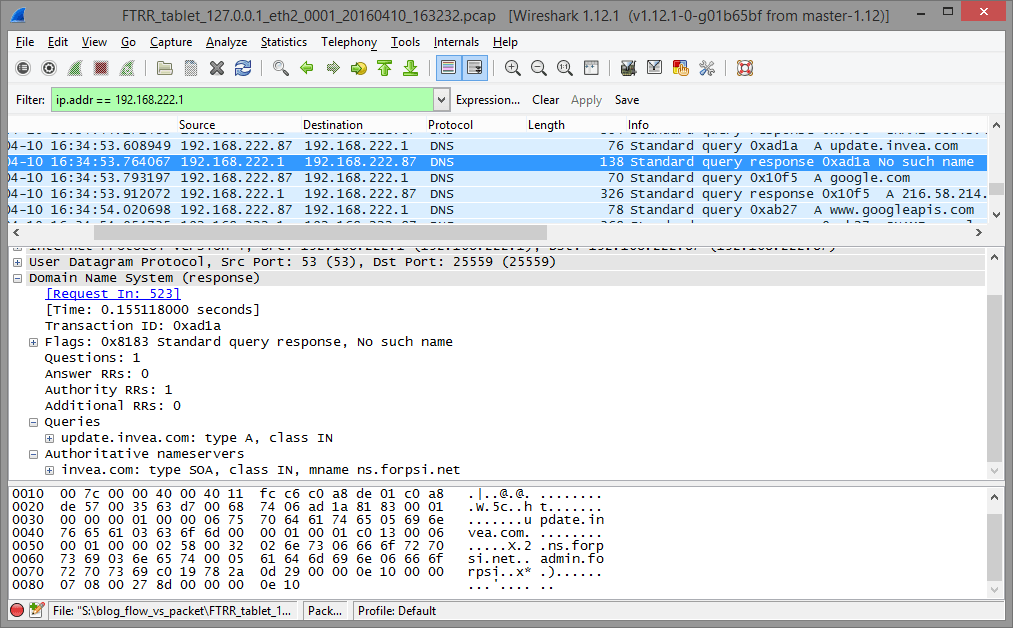1013x628 pixels.
Task: Open the Statistics menu
Action: 283,42
